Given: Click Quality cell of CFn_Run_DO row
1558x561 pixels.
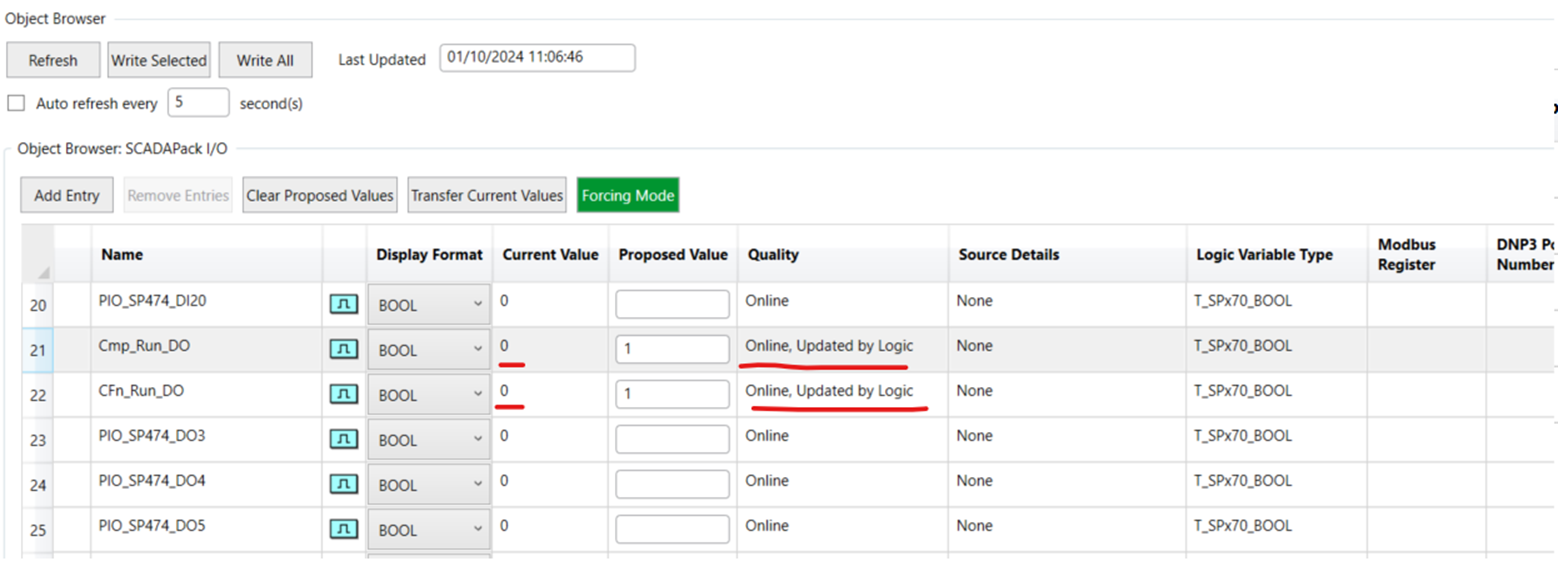Looking at the screenshot, I should [x=842, y=394].
